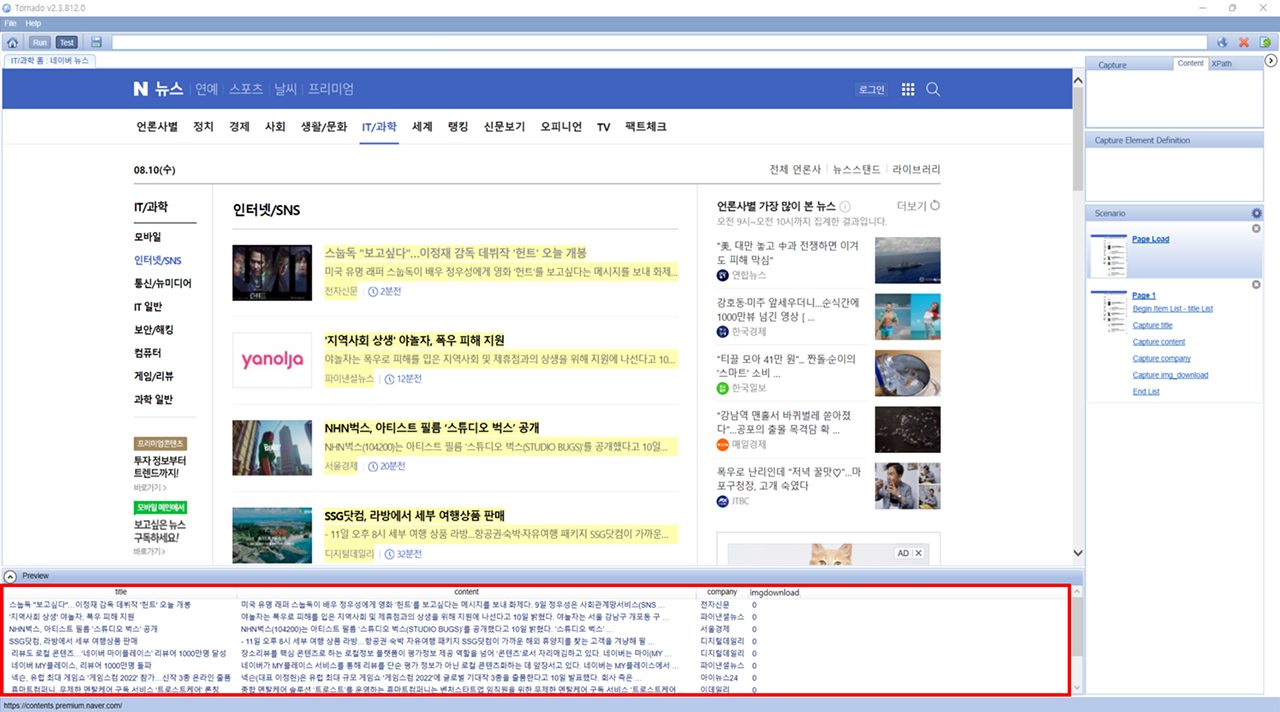This screenshot has width=1280, height=712.
Task: Click the Save floppy disk icon
Action: coord(96,42)
